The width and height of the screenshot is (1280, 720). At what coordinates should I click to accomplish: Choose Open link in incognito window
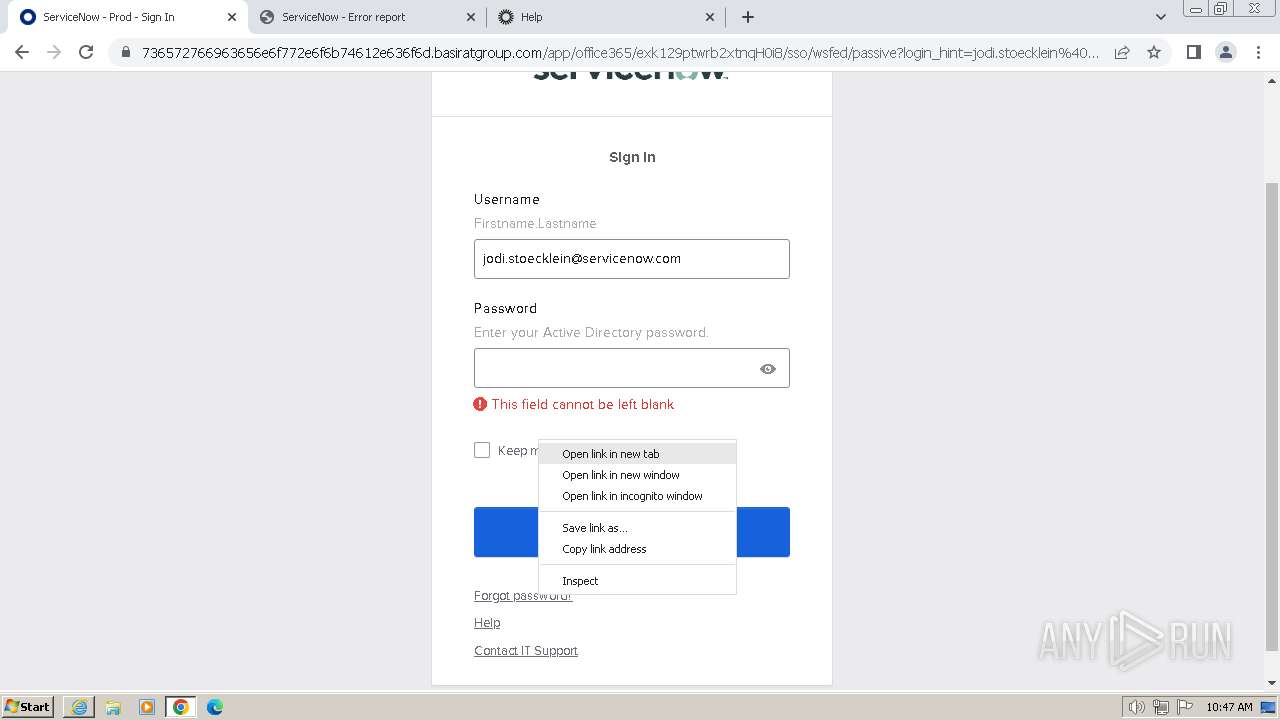pos(637,496)
